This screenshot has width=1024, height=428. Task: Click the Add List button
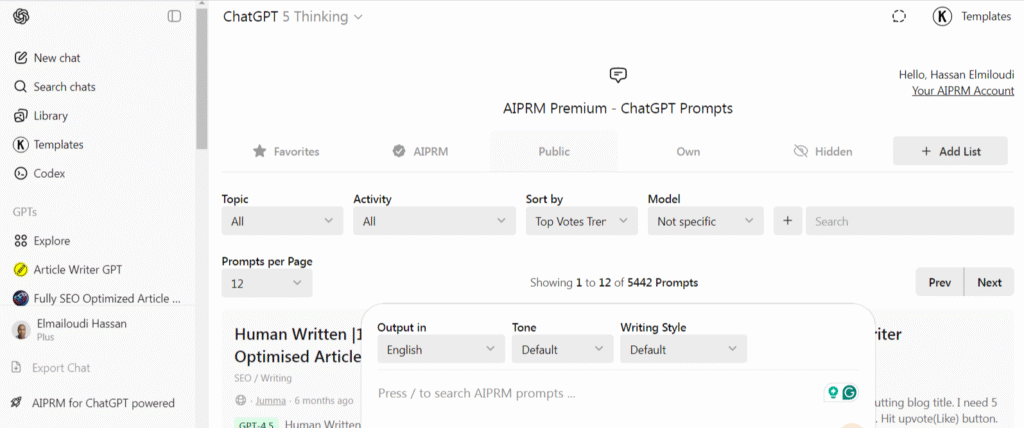(x=950, y=151)
